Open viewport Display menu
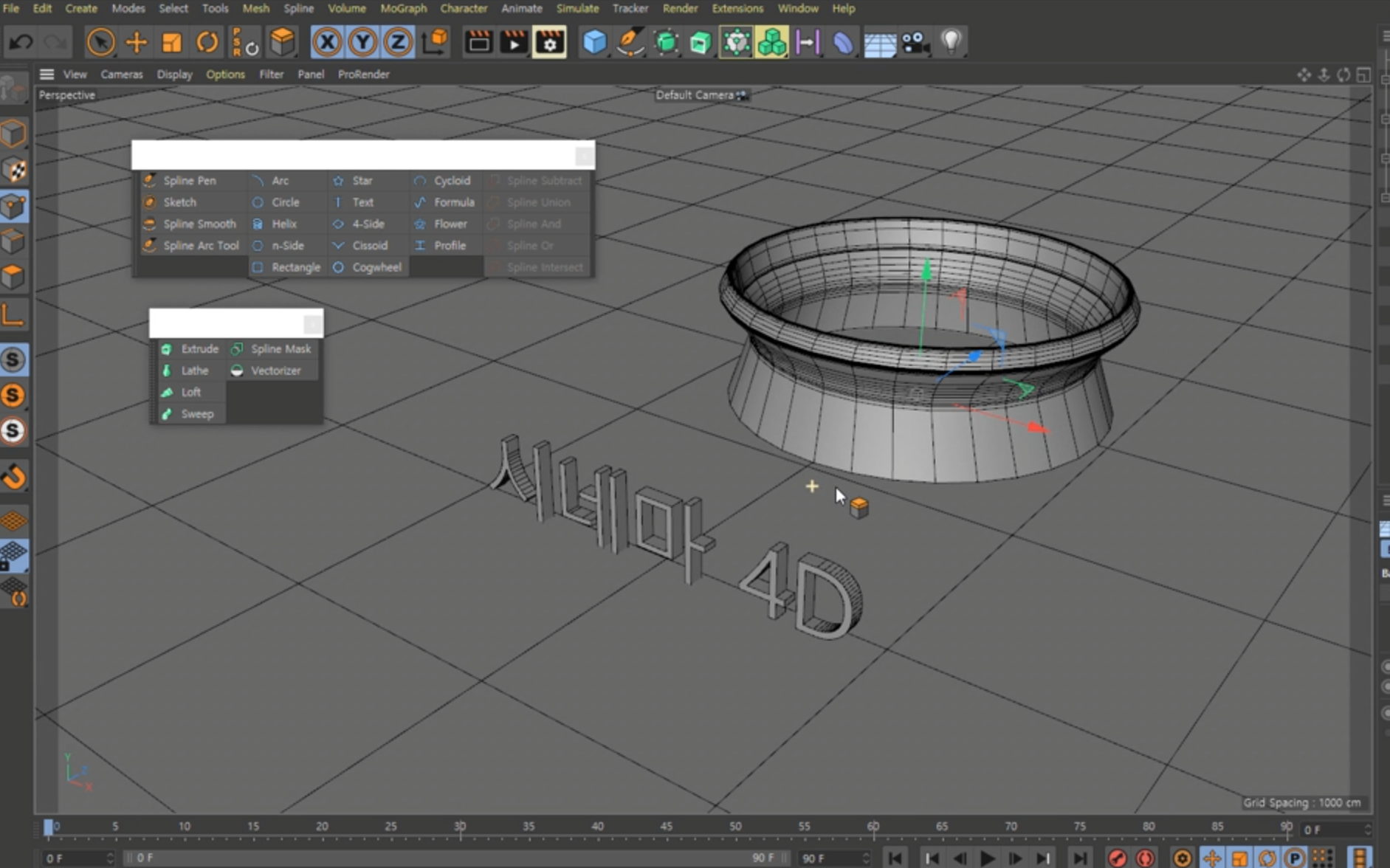This screenshot has height=868, width=1390. 174,74
